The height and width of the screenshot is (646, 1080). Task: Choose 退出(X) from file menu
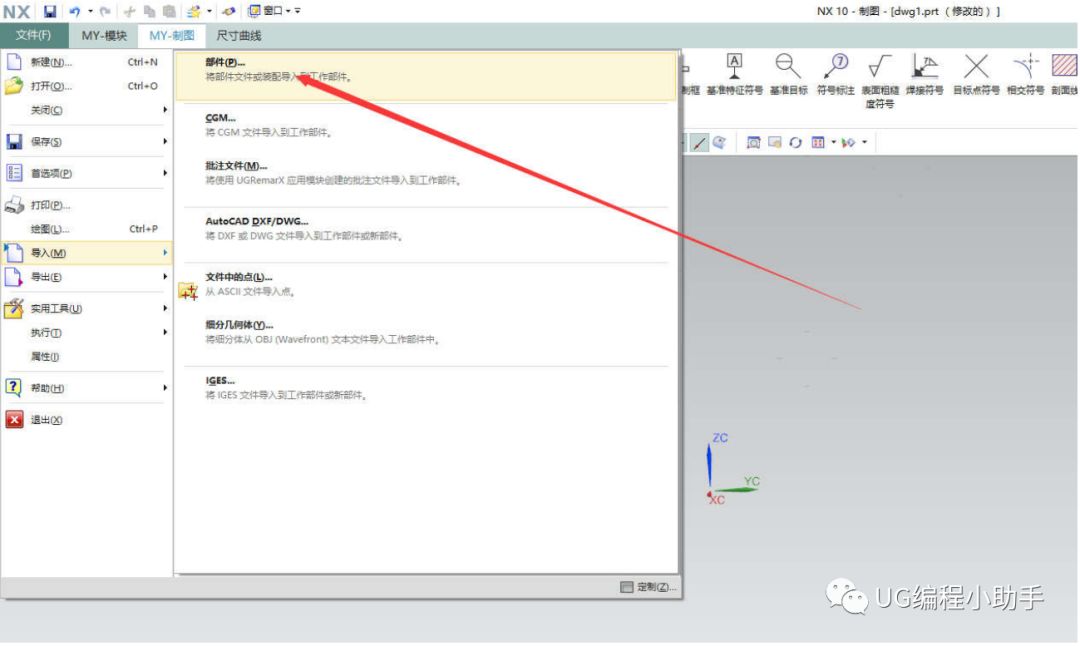[86, 419]
